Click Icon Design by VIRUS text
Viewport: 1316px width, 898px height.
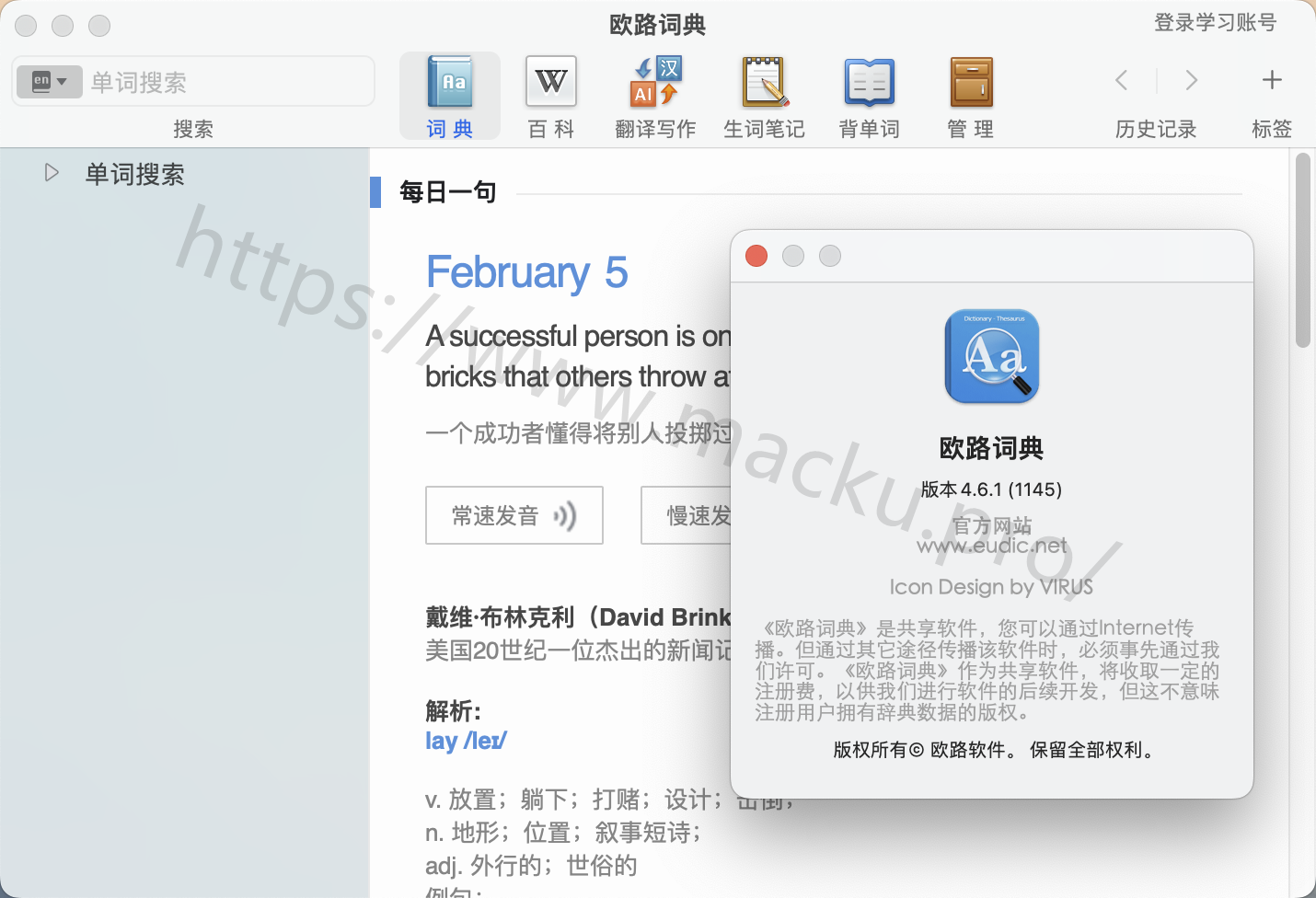[992, 587]
